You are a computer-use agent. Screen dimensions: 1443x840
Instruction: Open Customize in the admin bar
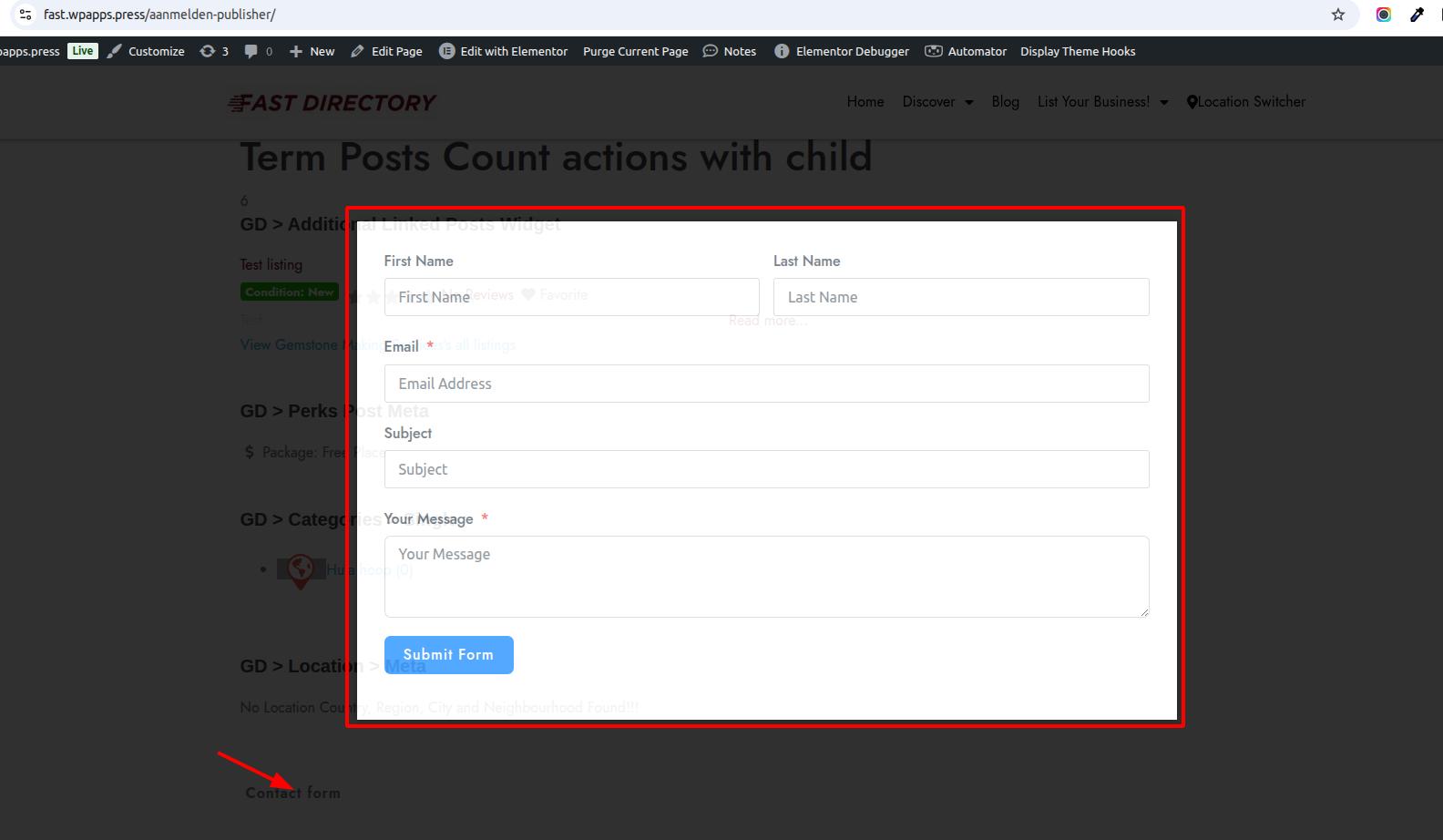coord(146,52)
